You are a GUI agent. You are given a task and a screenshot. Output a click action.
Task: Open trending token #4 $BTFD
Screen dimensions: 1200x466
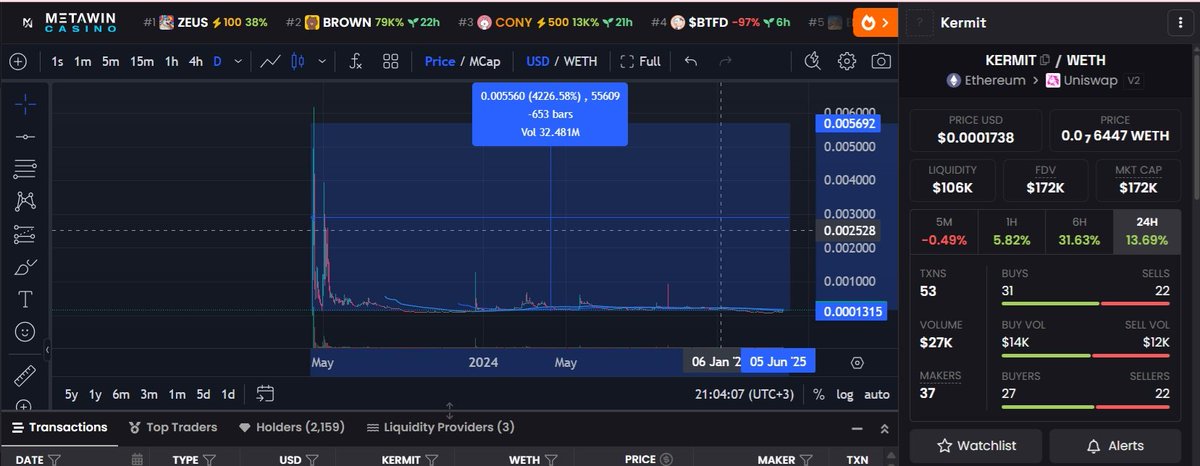(720, 21)
